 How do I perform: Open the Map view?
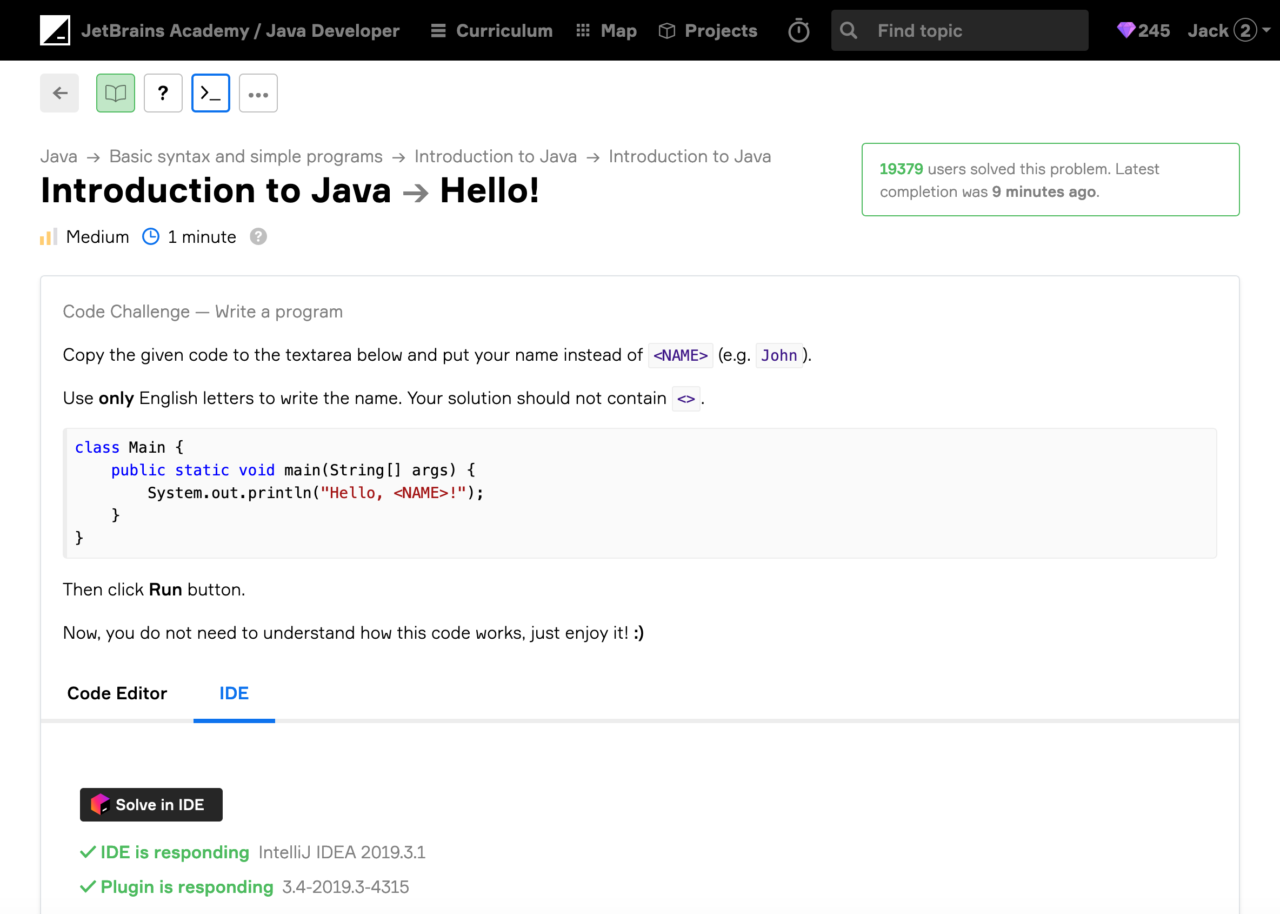606,30
